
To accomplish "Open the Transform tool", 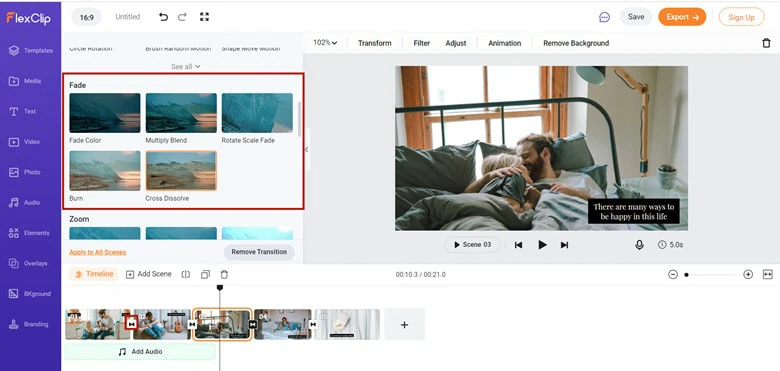I will pos(375,43).
